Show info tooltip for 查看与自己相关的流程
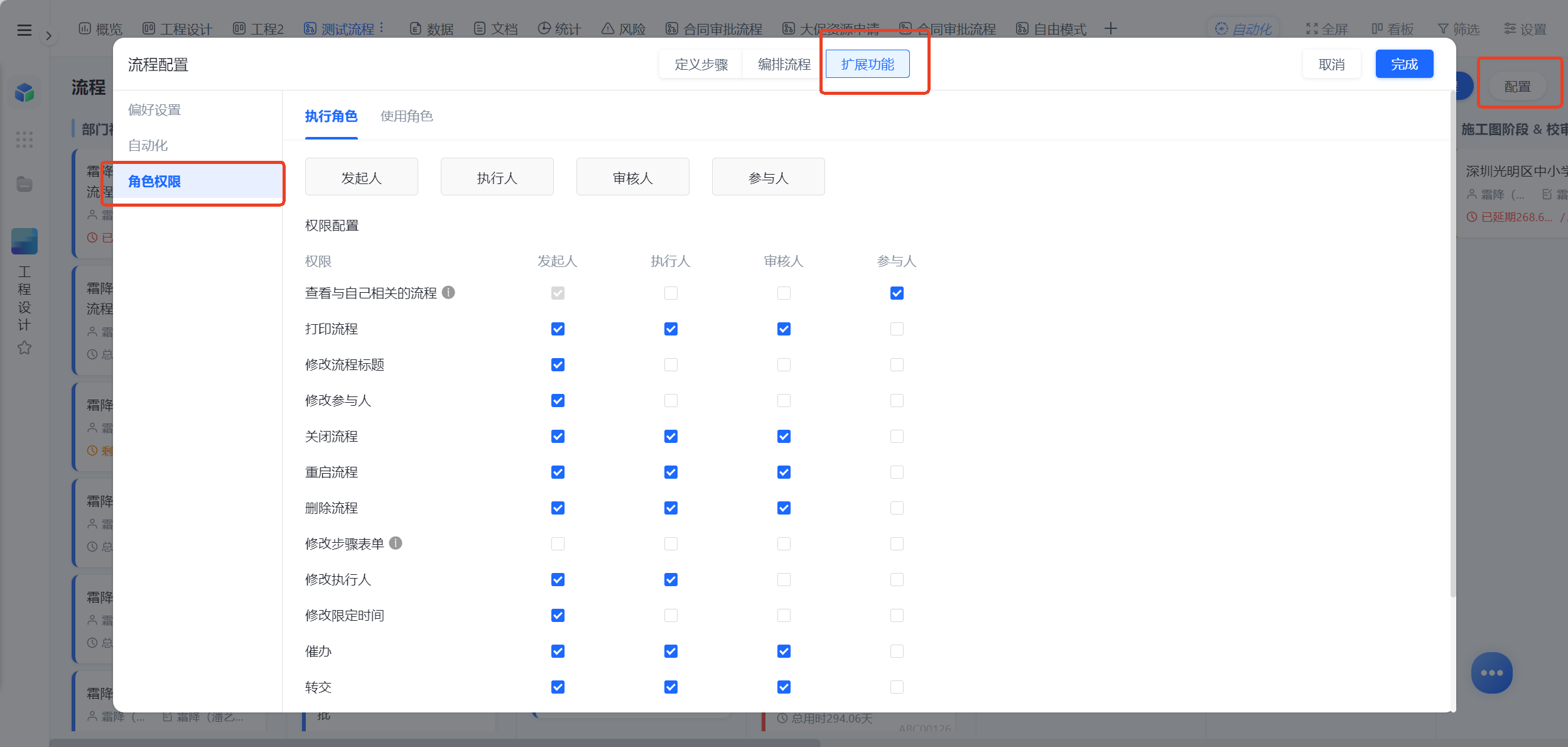 pos(448,292)
